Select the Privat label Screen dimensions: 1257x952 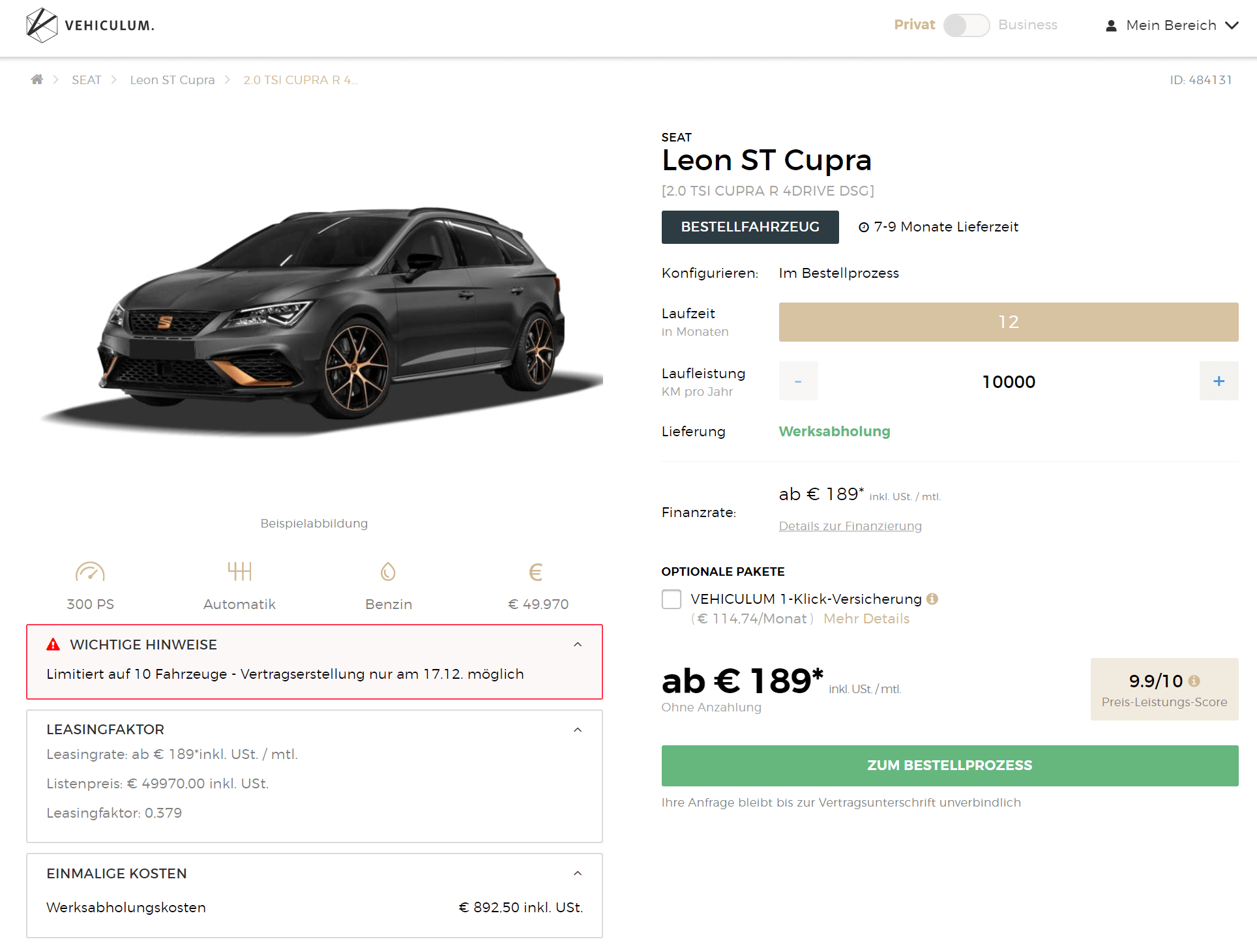tap(914, 25)
